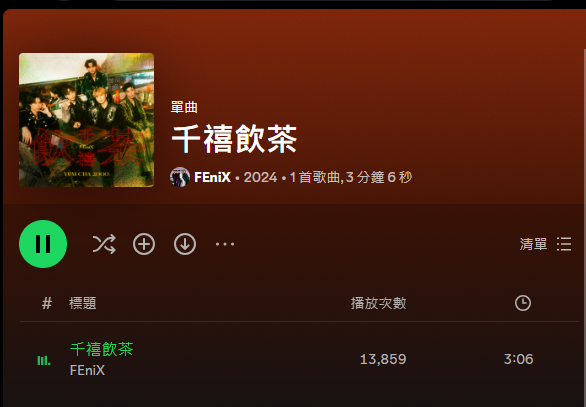The image size is (586, 407).
Task: Click the large 千禧飲茶 single title
Action: tap(234, 139)
